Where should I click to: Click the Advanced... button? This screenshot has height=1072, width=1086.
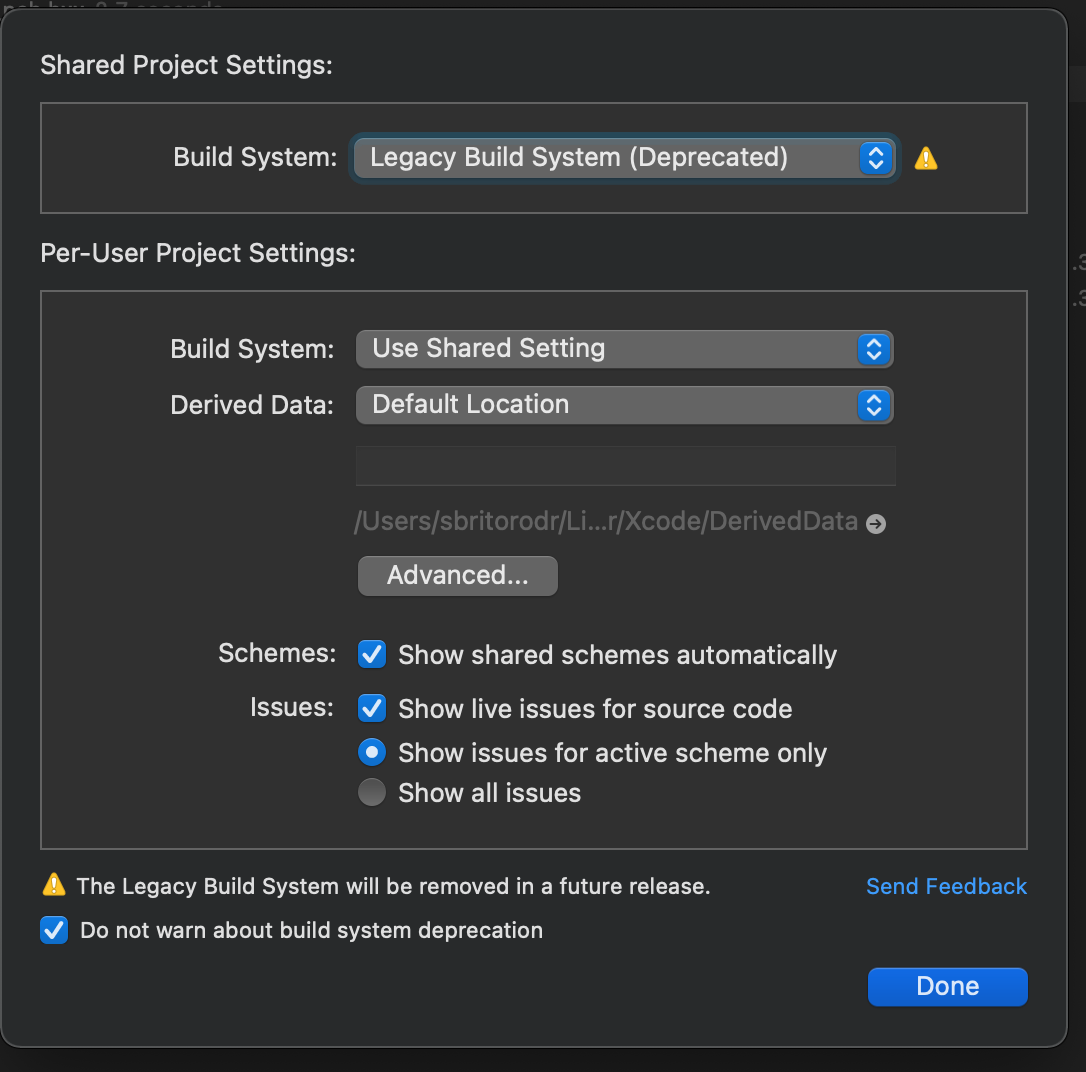457,575
